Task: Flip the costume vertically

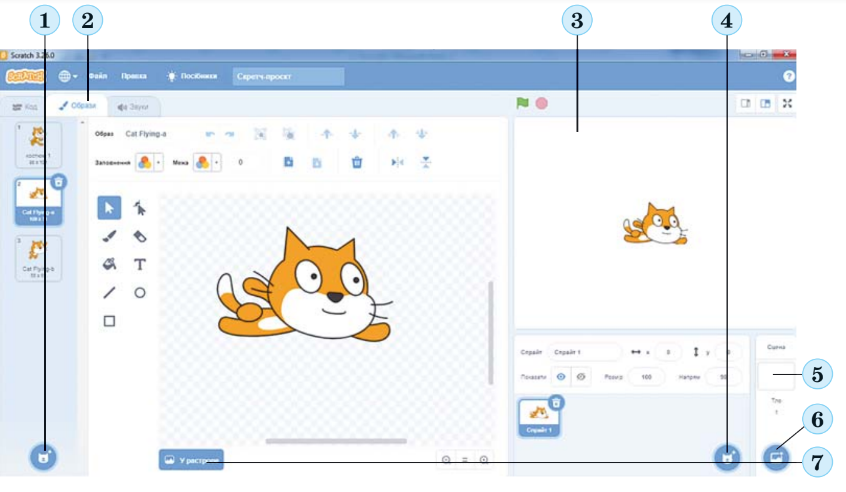Action: point(426,162)
